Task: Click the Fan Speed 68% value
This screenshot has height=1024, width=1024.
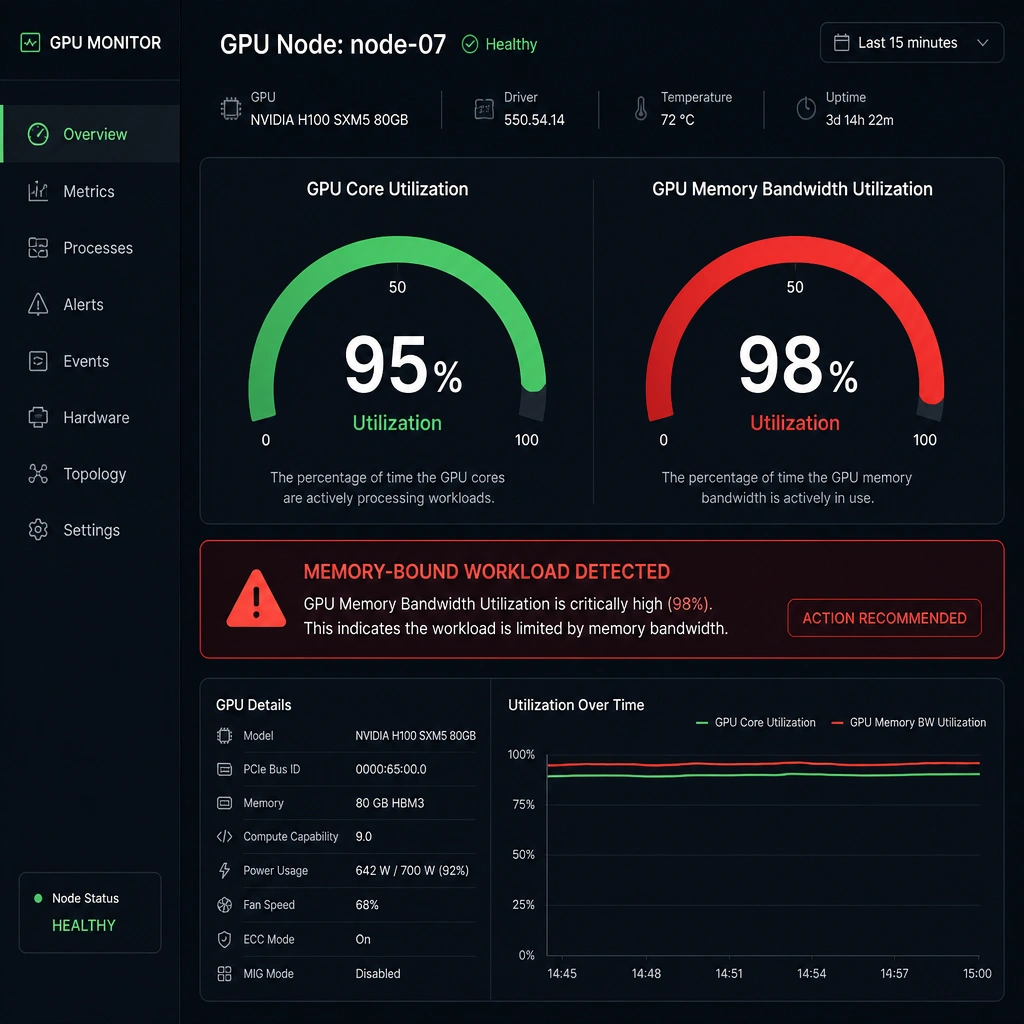Action: click(x=367, y=905)
